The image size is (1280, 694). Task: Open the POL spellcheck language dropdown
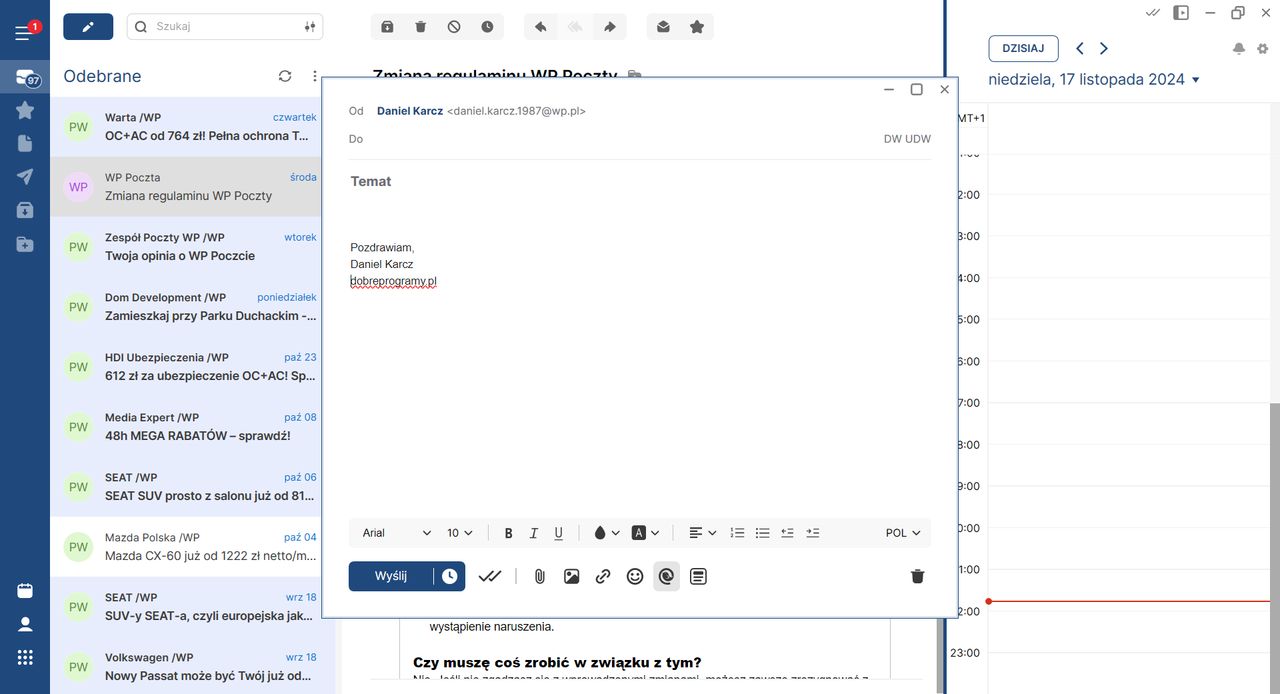[903, 533]
